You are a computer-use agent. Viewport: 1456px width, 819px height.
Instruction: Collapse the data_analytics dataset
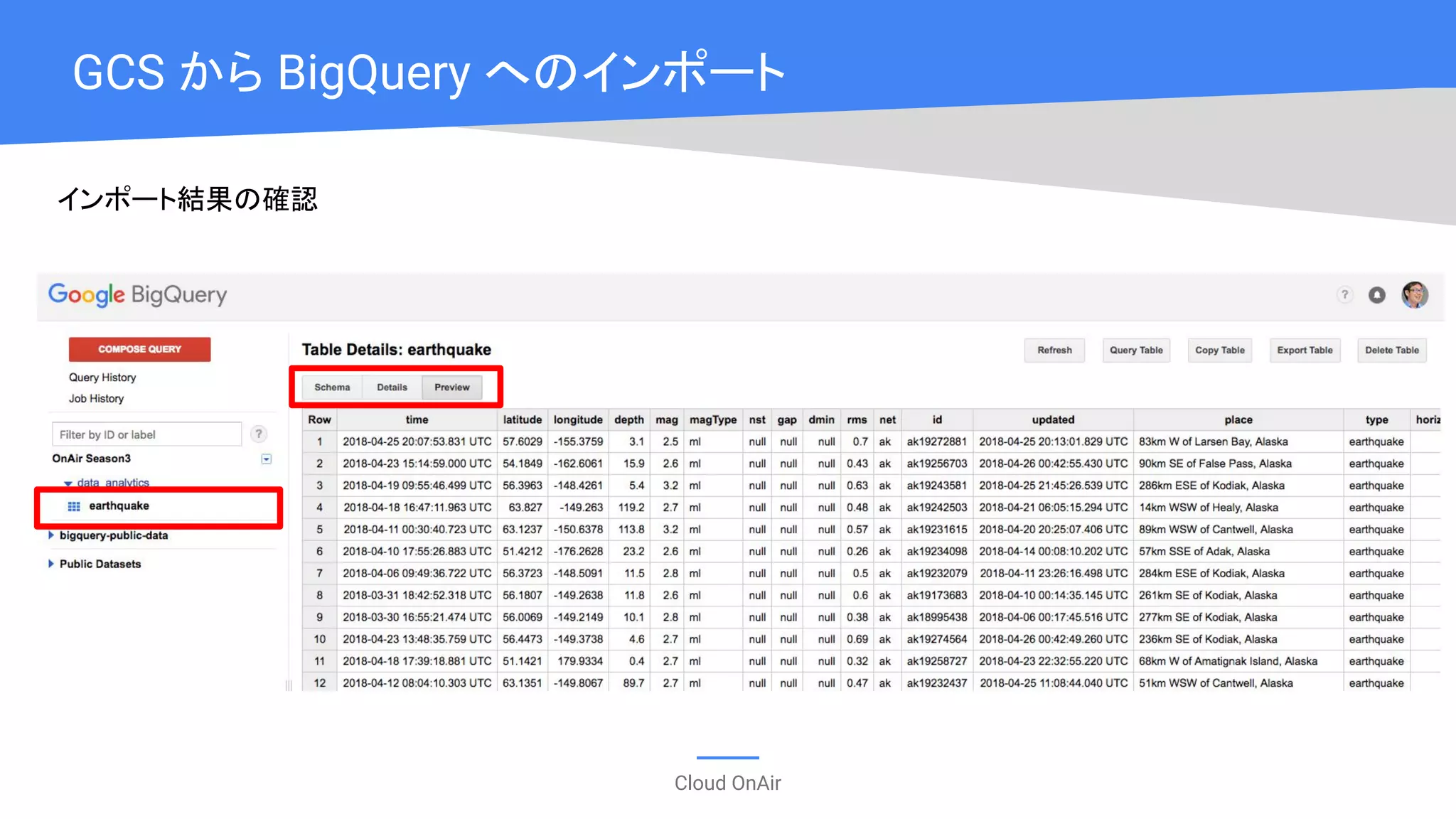(68, 483)
